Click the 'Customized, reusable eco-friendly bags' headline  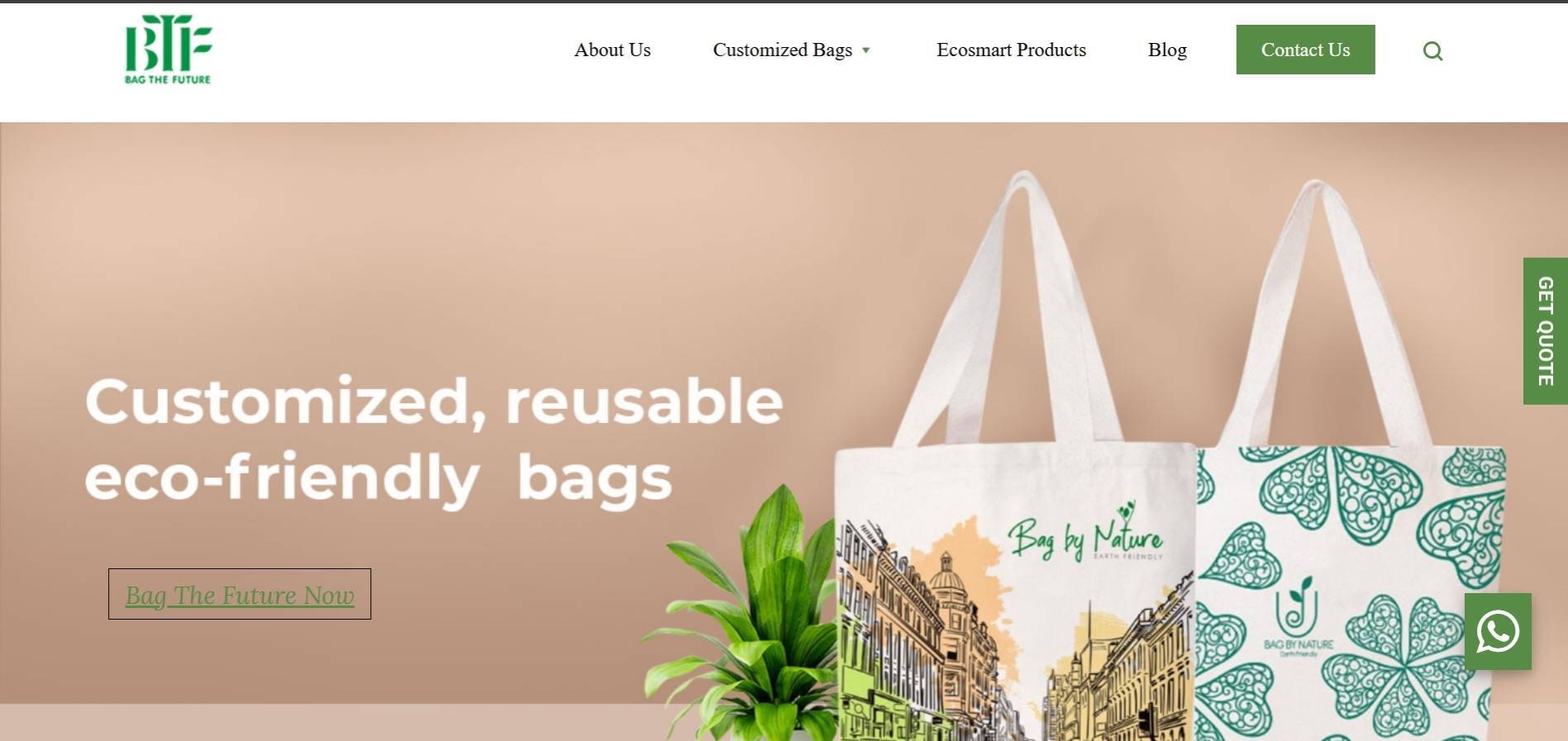click(434, 439)
